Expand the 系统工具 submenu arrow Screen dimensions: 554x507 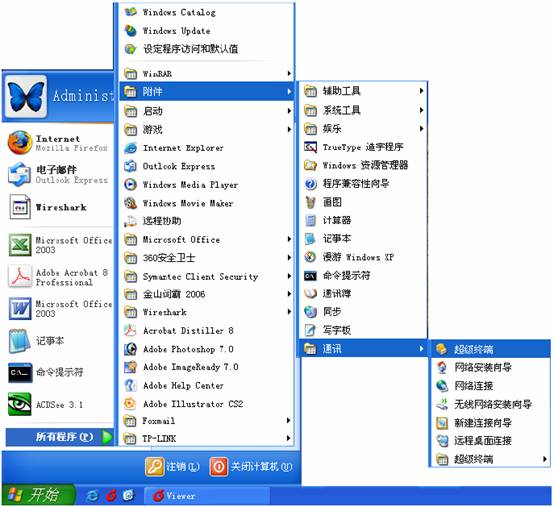(421, 110)
